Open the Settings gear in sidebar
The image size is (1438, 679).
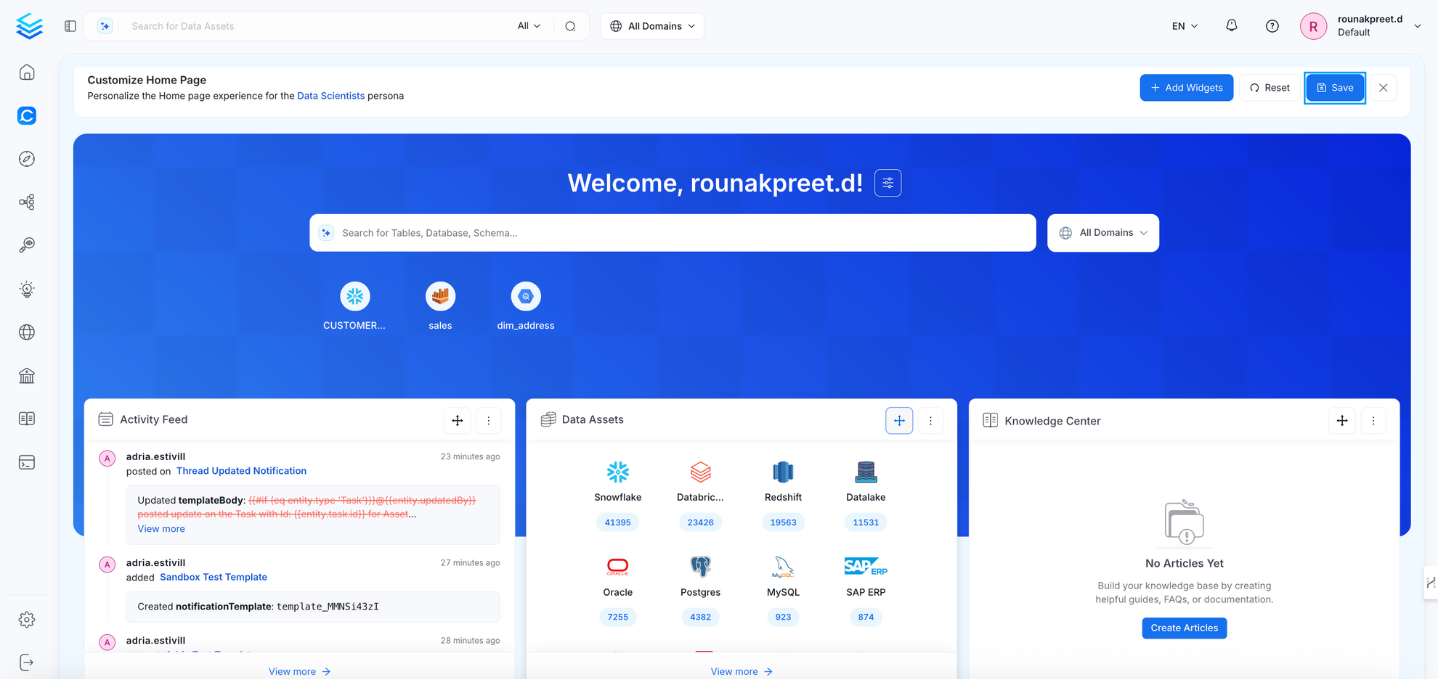coord(27,620)
